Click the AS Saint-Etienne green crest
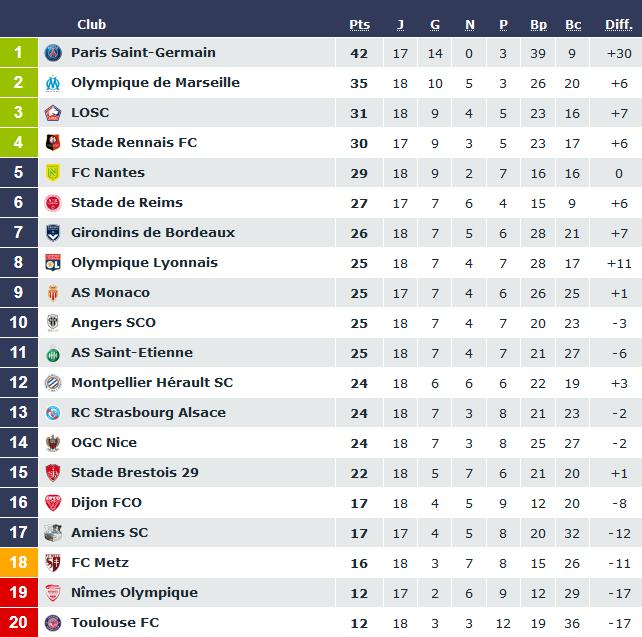 point(53,353)
